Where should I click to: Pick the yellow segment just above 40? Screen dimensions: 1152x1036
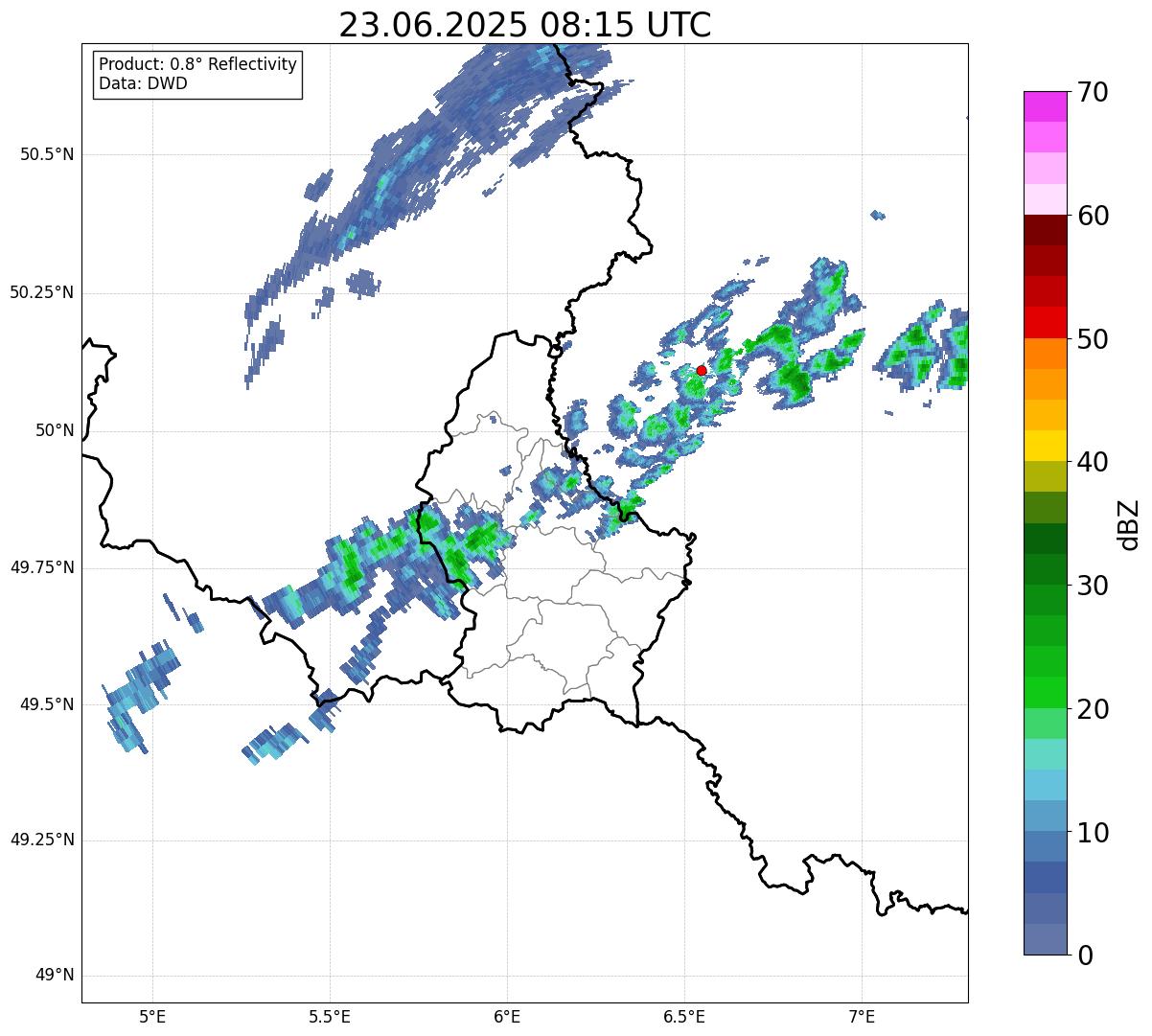[1045, 447]
